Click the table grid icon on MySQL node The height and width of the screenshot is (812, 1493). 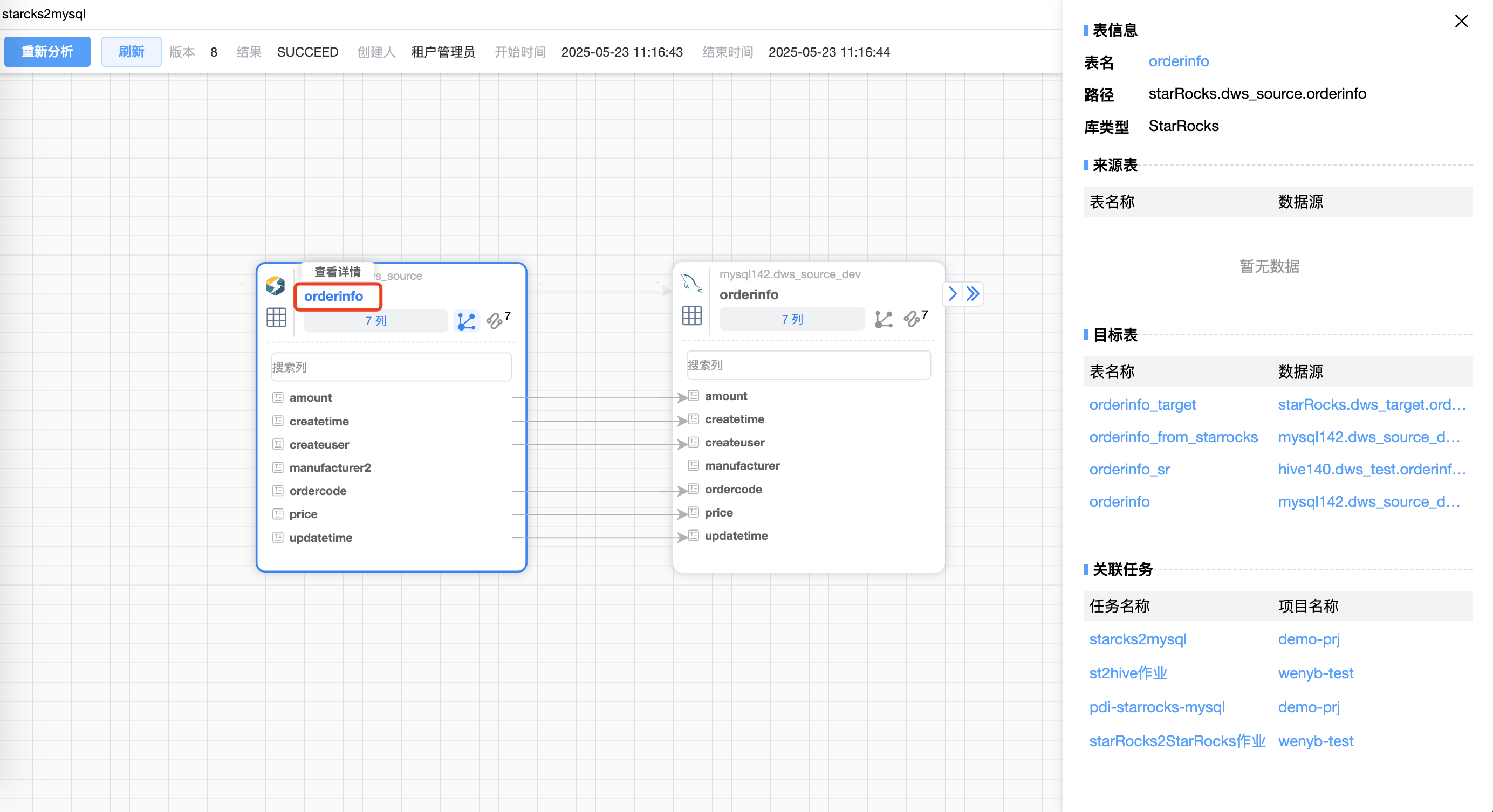(691, 315)
